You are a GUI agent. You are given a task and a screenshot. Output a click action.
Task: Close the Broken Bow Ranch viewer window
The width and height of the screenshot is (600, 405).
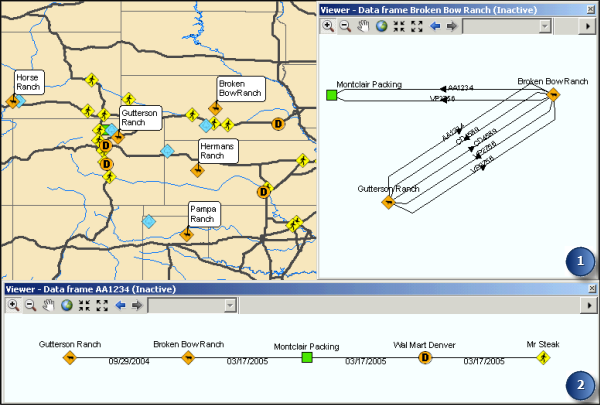coord(591,9)
